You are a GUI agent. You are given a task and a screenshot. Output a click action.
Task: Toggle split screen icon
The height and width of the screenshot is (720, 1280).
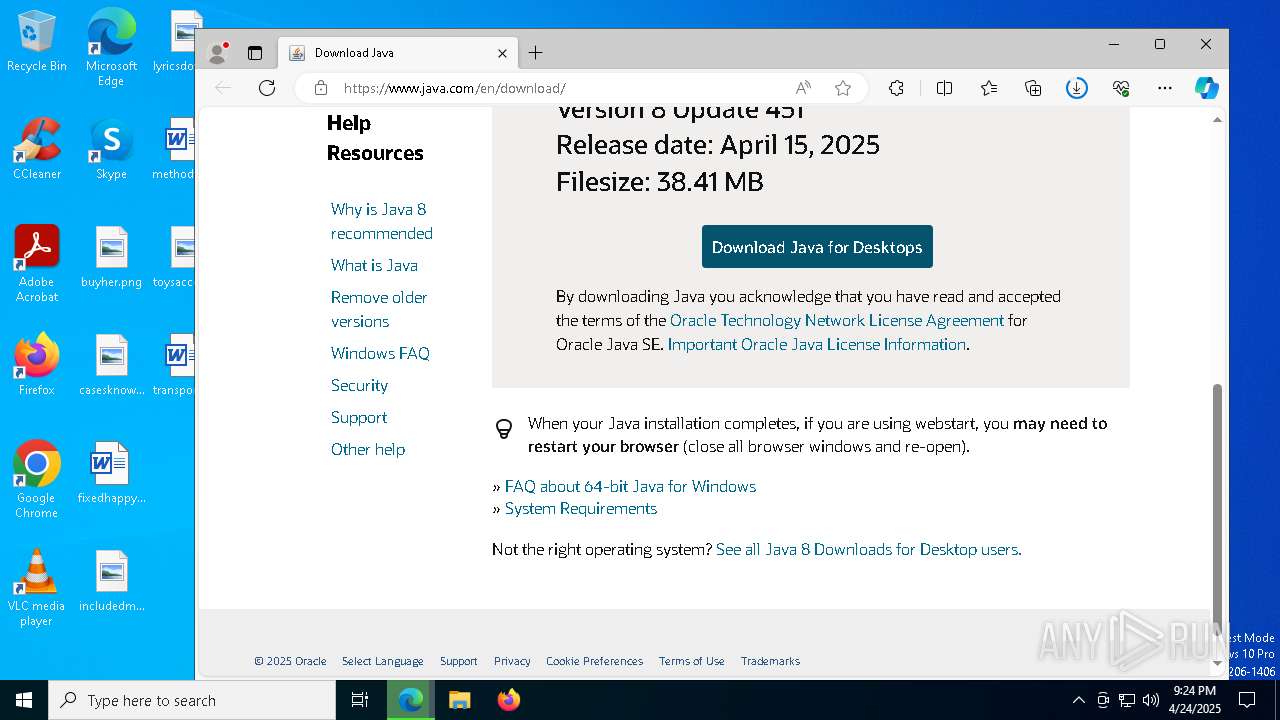coord(944,88)
